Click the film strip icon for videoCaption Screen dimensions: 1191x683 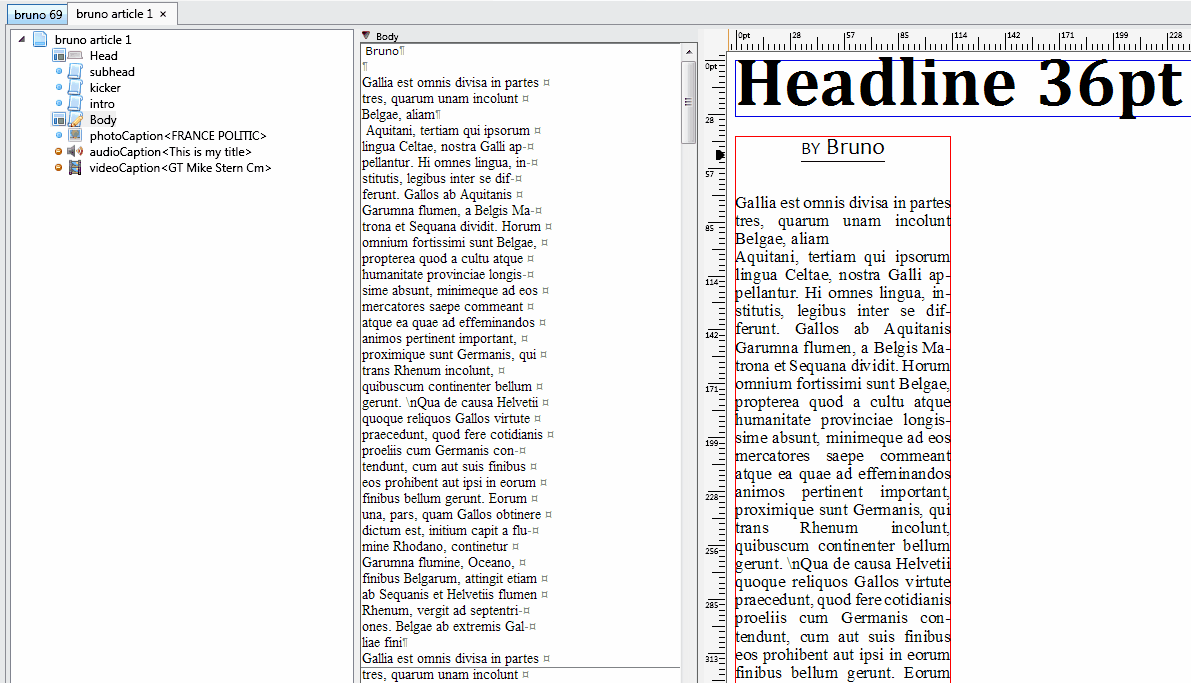click(75, 167)
